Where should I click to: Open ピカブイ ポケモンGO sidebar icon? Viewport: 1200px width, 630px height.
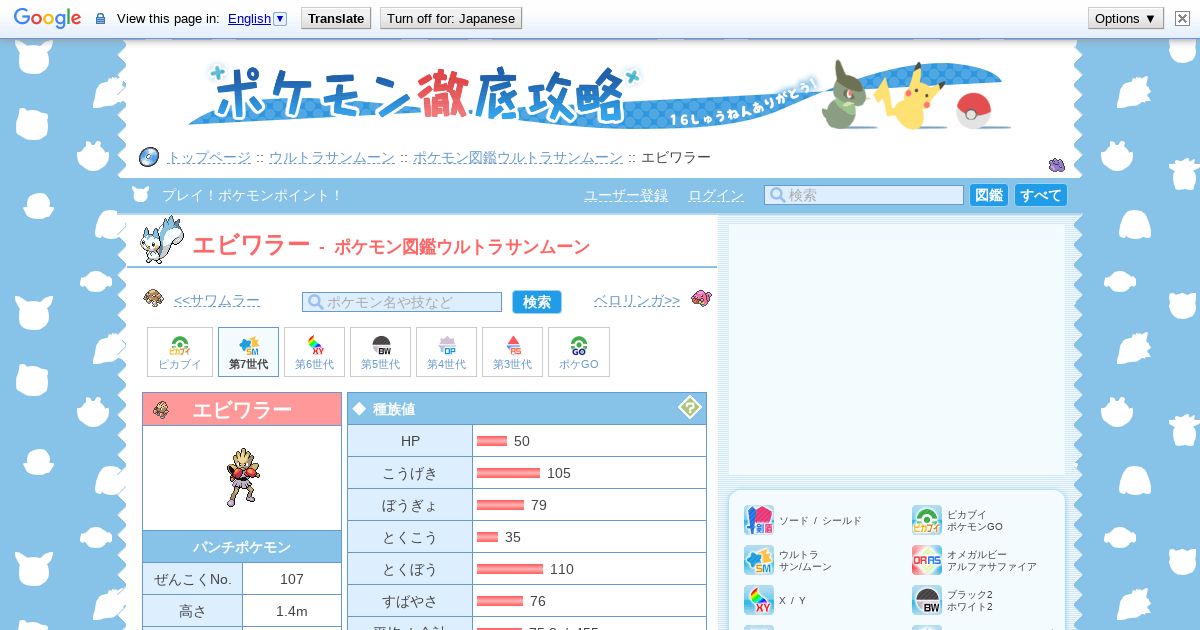pyautogui.click(x=927, y=520)
